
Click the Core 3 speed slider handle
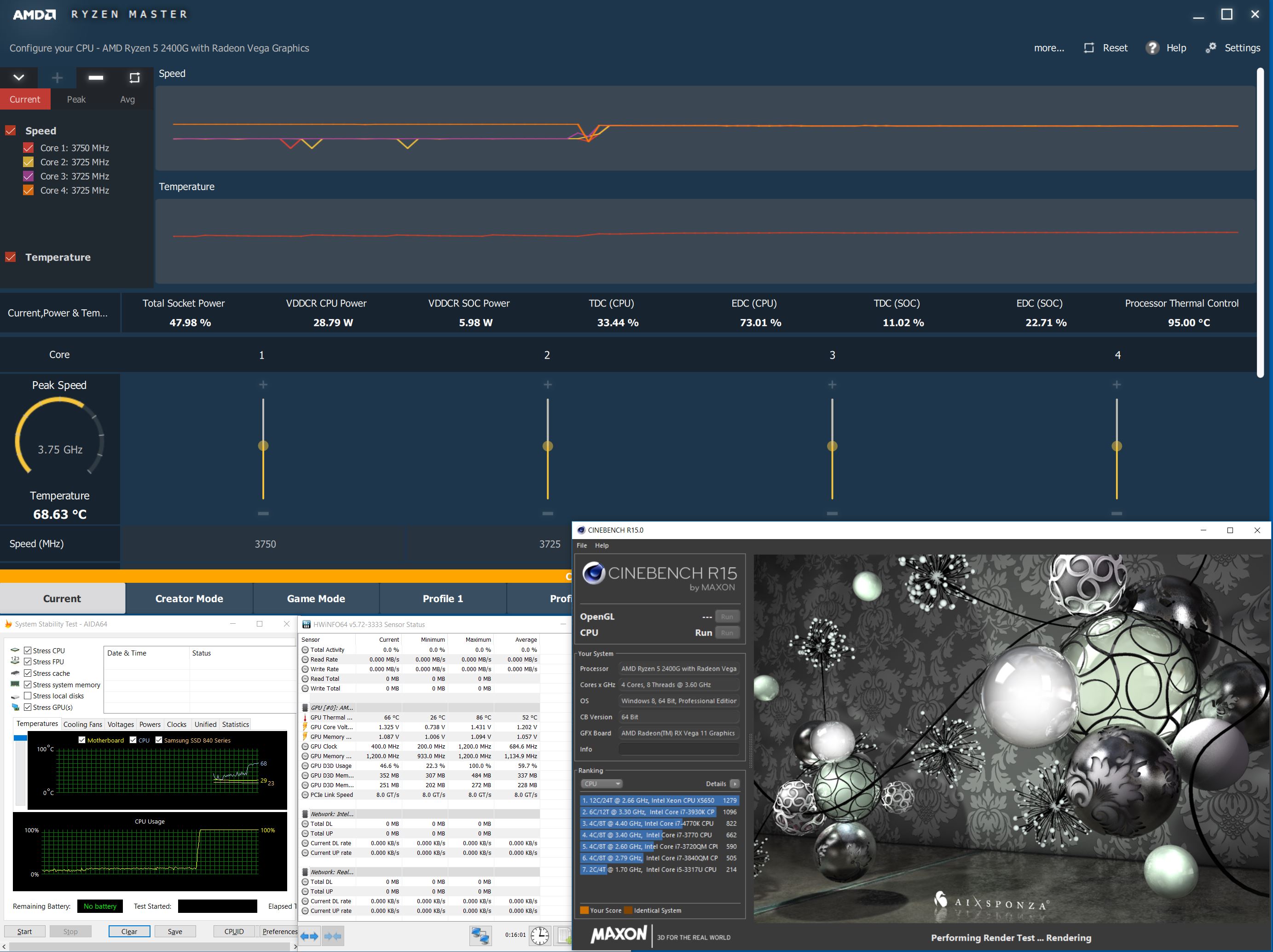tap(832, 446)
